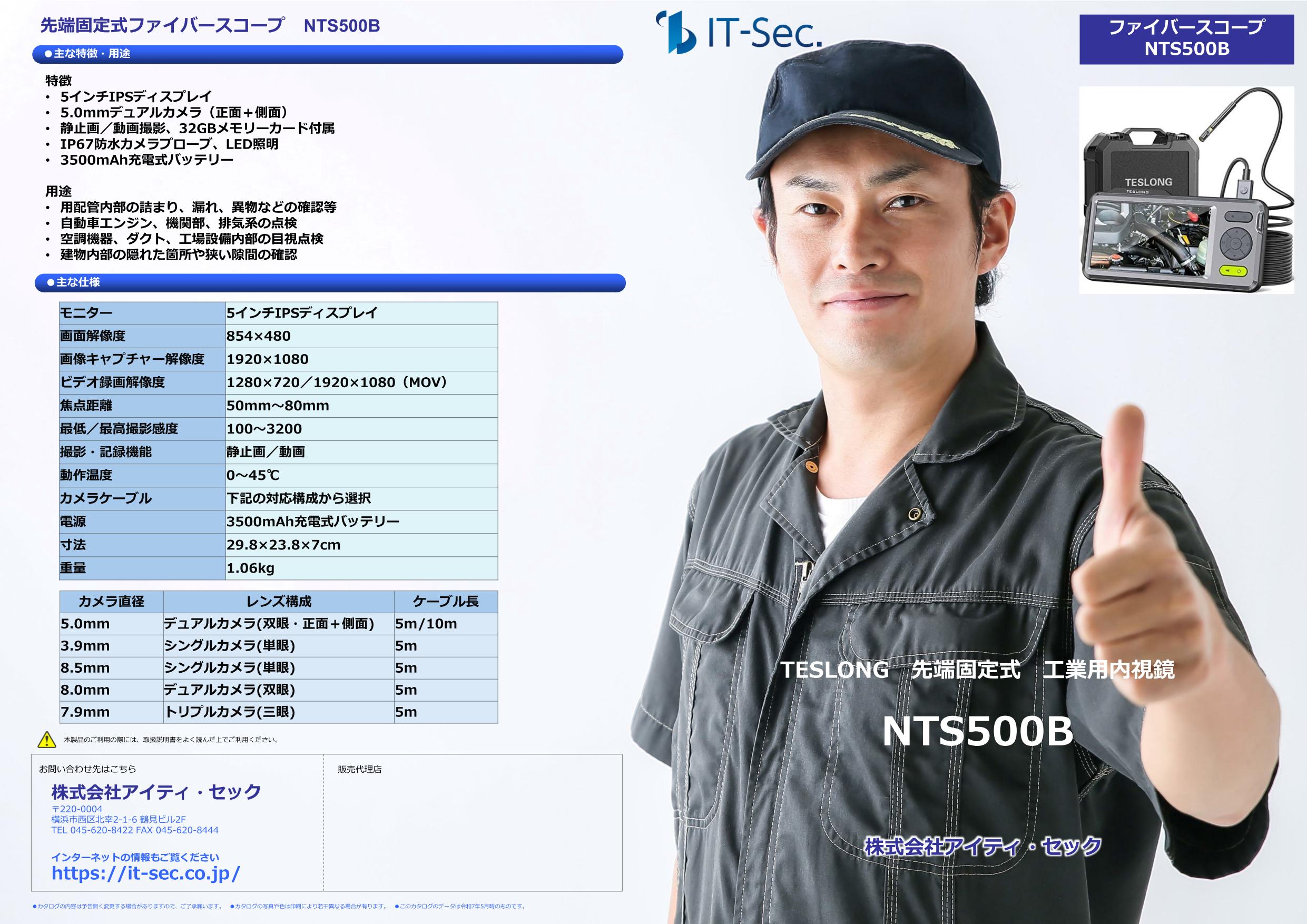Click the ケーブル長 column header

coord(446,602)
